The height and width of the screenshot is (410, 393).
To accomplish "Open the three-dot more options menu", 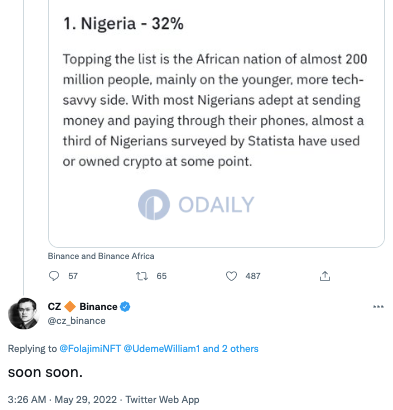I will [x=378, y=307].
